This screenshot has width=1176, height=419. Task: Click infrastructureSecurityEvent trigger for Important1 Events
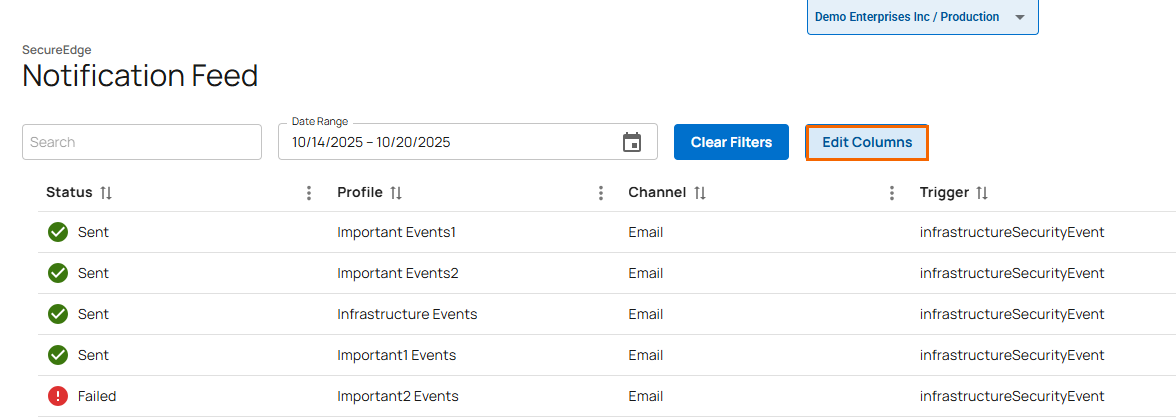coord(1011,355)
